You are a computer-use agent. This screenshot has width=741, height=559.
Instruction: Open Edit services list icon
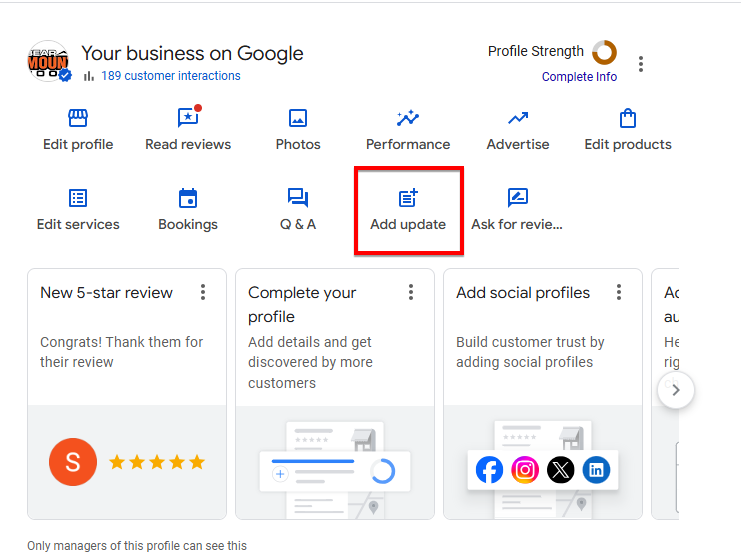coord(78,198)
